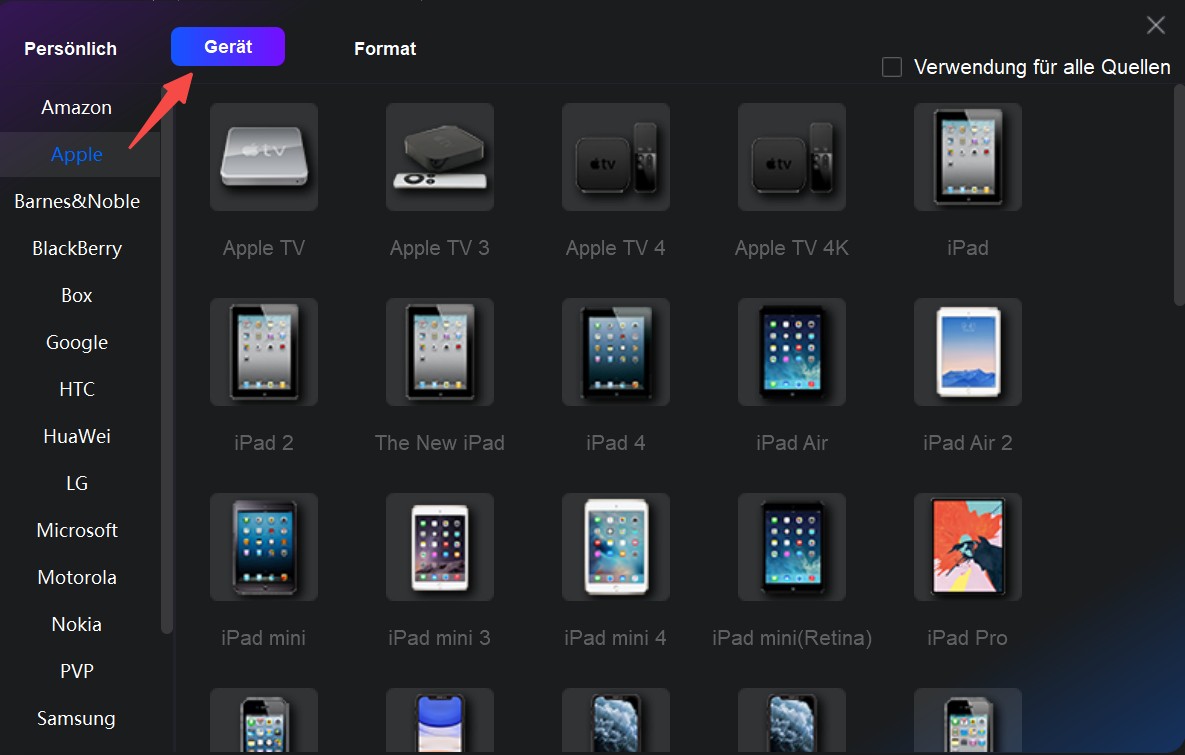The image size is (1185, 755).
Task: Select the iPad mini 3 icon
Action: (x=440, y=546)
